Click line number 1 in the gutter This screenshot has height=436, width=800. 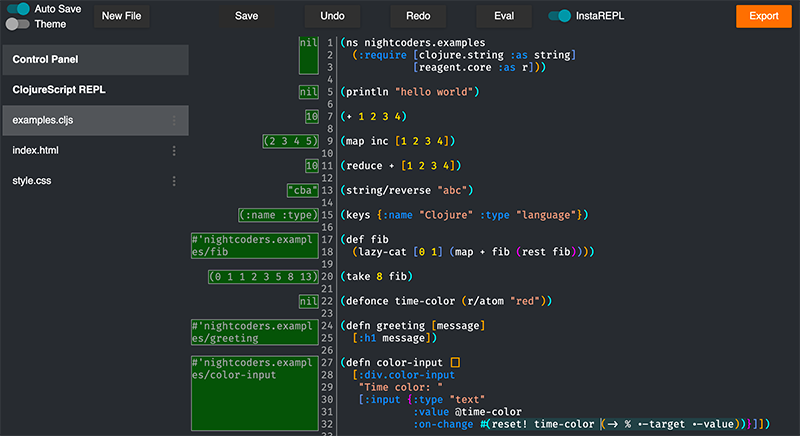330,43
